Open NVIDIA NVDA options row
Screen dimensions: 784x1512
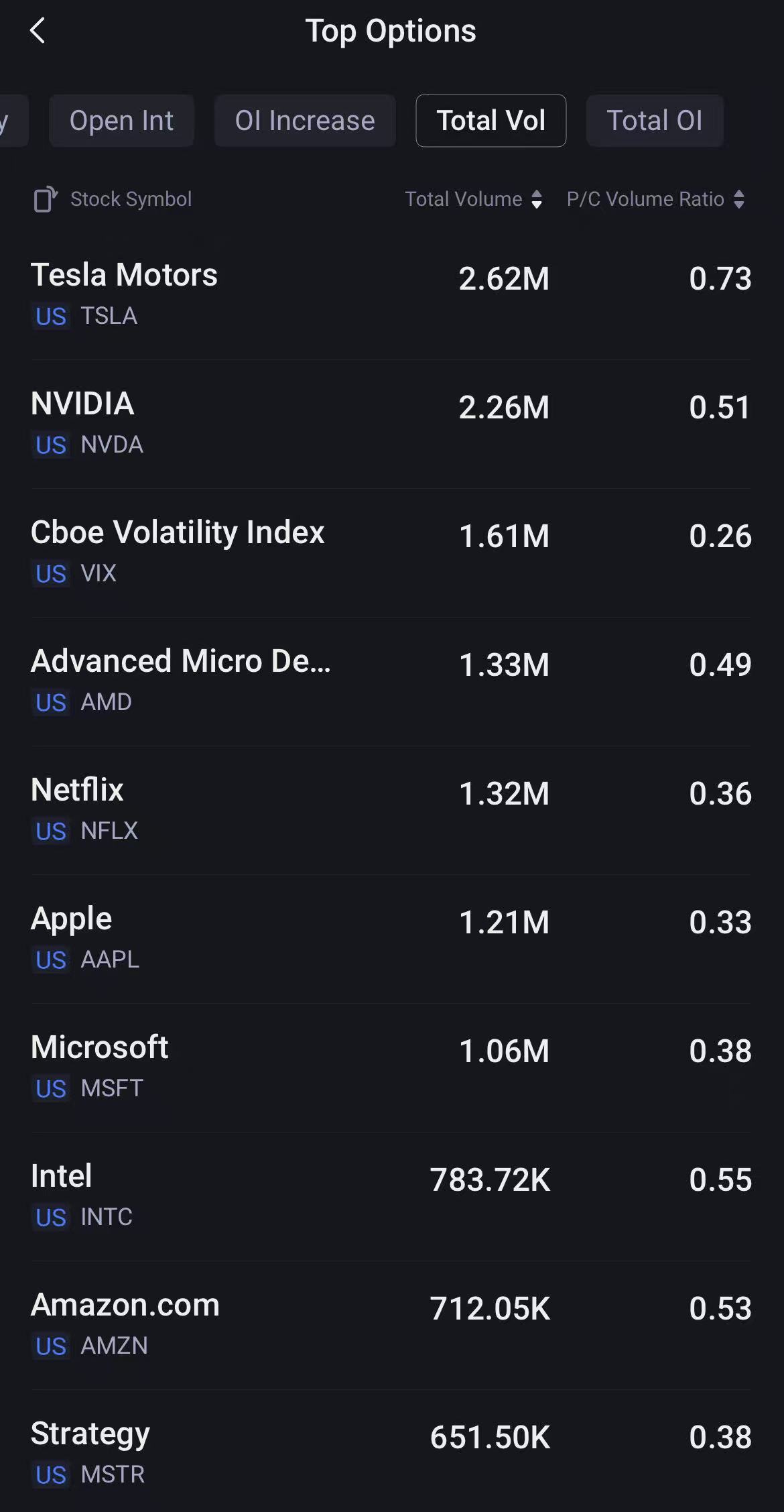[391, 422]
